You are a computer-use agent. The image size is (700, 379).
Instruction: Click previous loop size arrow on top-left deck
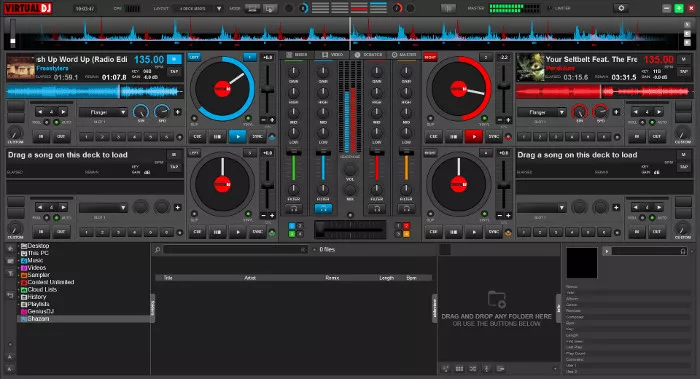click(40, 112)
